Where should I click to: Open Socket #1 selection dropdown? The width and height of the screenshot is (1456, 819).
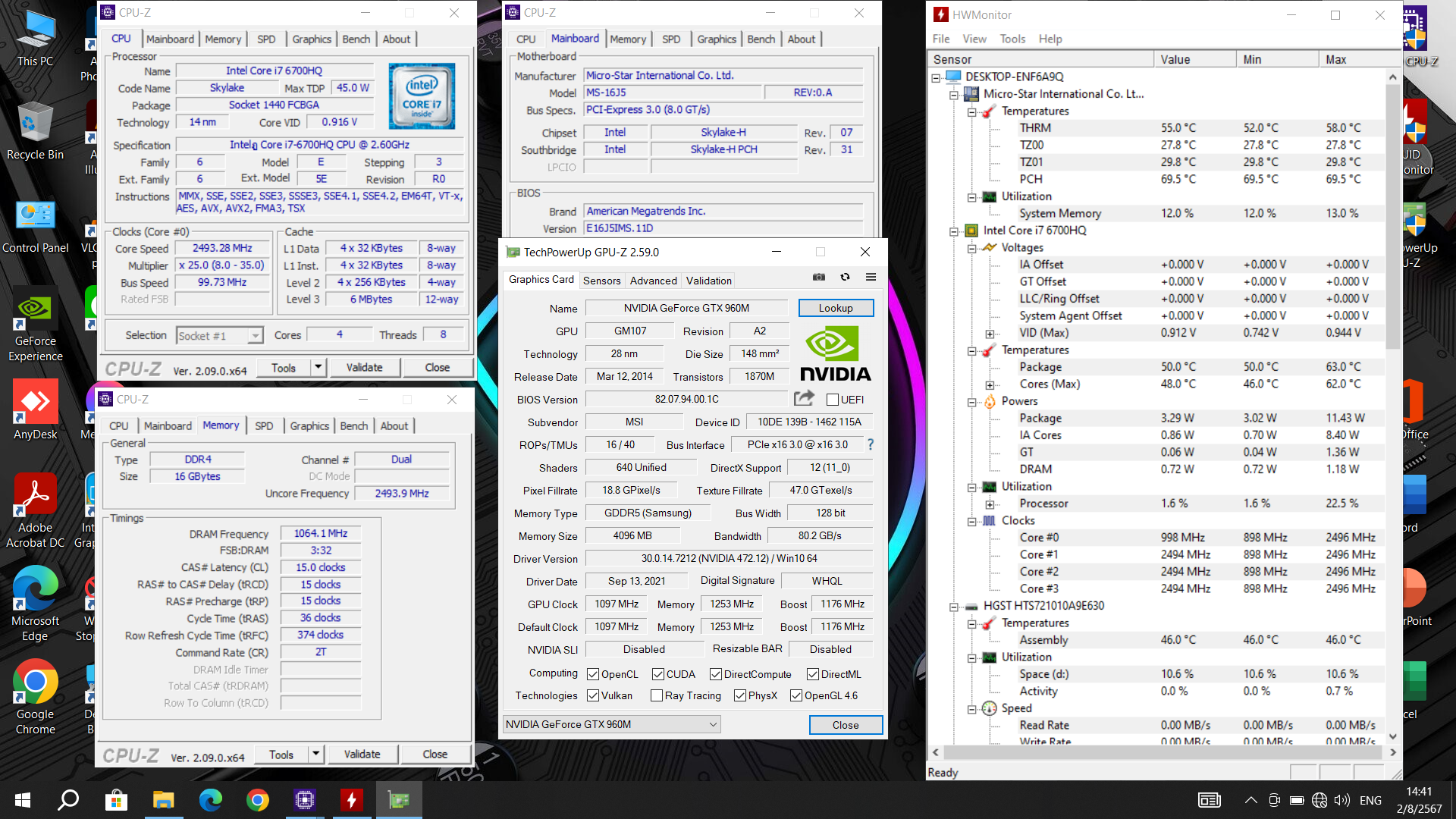219,335
